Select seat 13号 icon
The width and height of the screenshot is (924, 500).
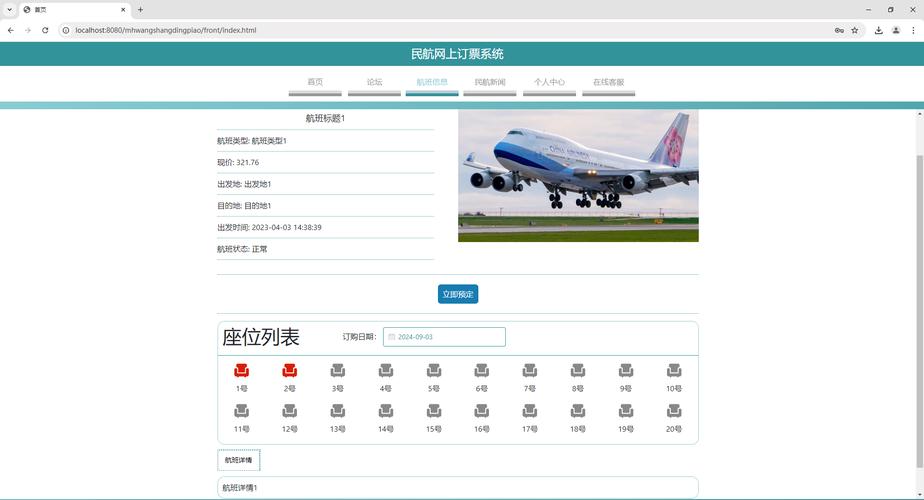337,411
